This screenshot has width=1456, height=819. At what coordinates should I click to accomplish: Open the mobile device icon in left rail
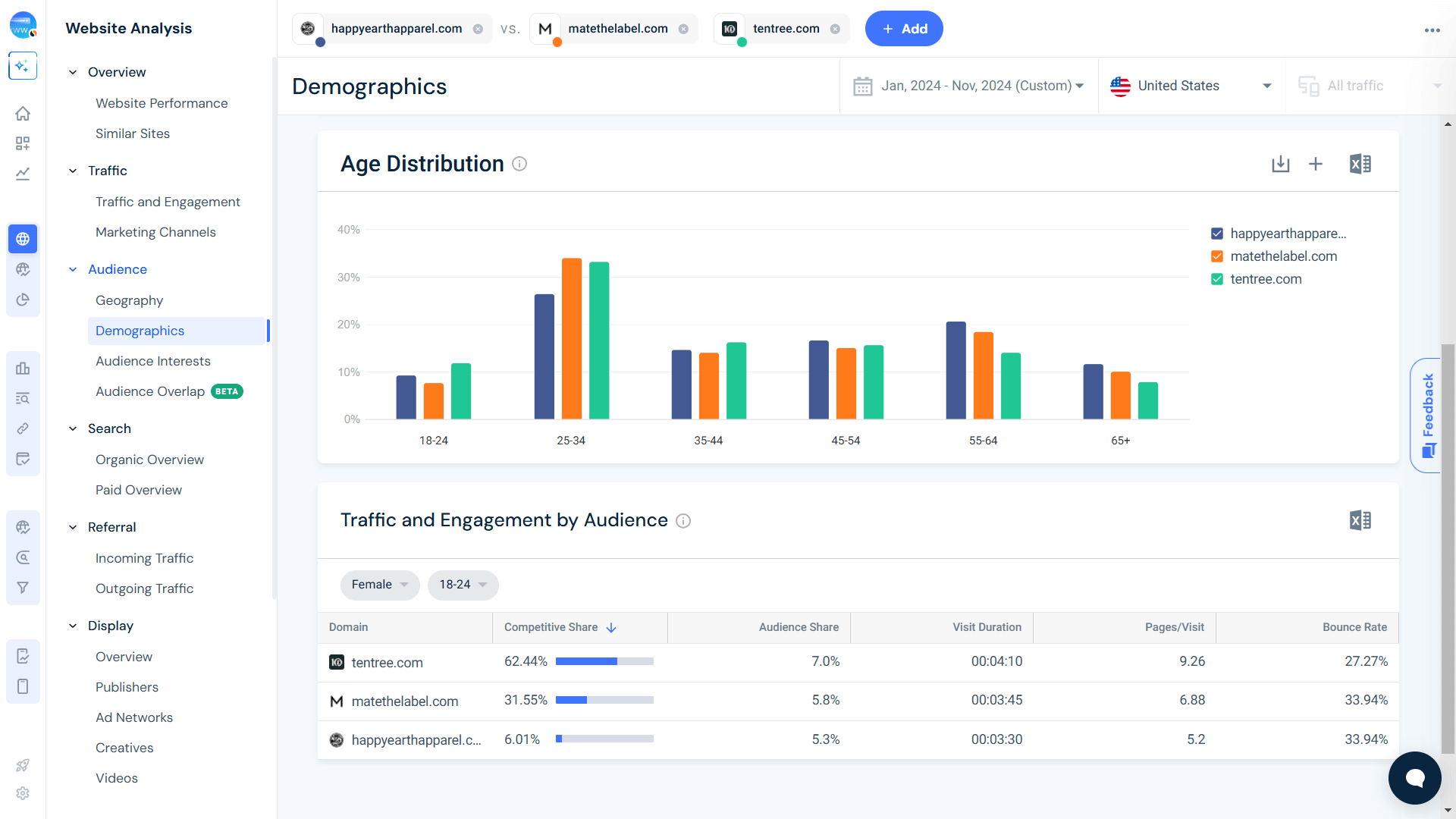(23, 686)
